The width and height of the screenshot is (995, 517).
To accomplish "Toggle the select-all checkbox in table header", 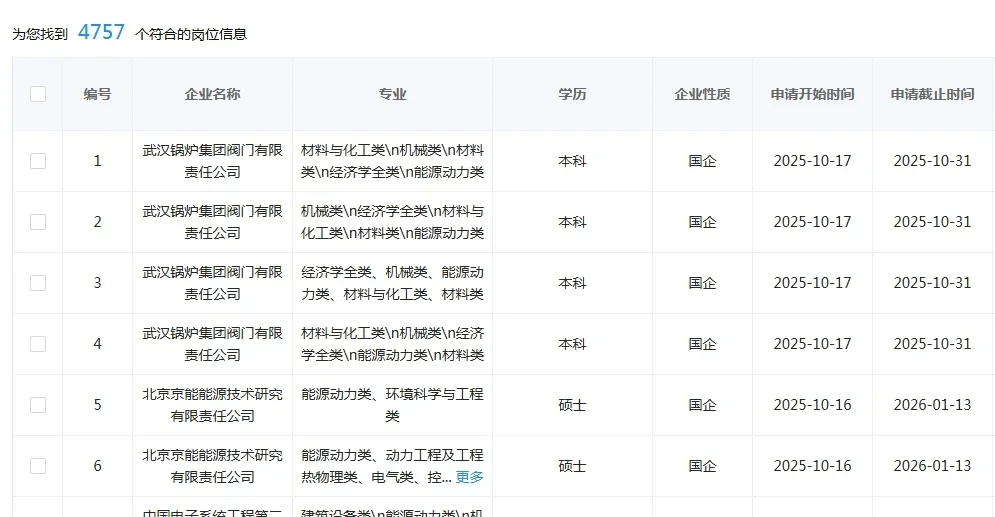I will (x=38, y=94).
